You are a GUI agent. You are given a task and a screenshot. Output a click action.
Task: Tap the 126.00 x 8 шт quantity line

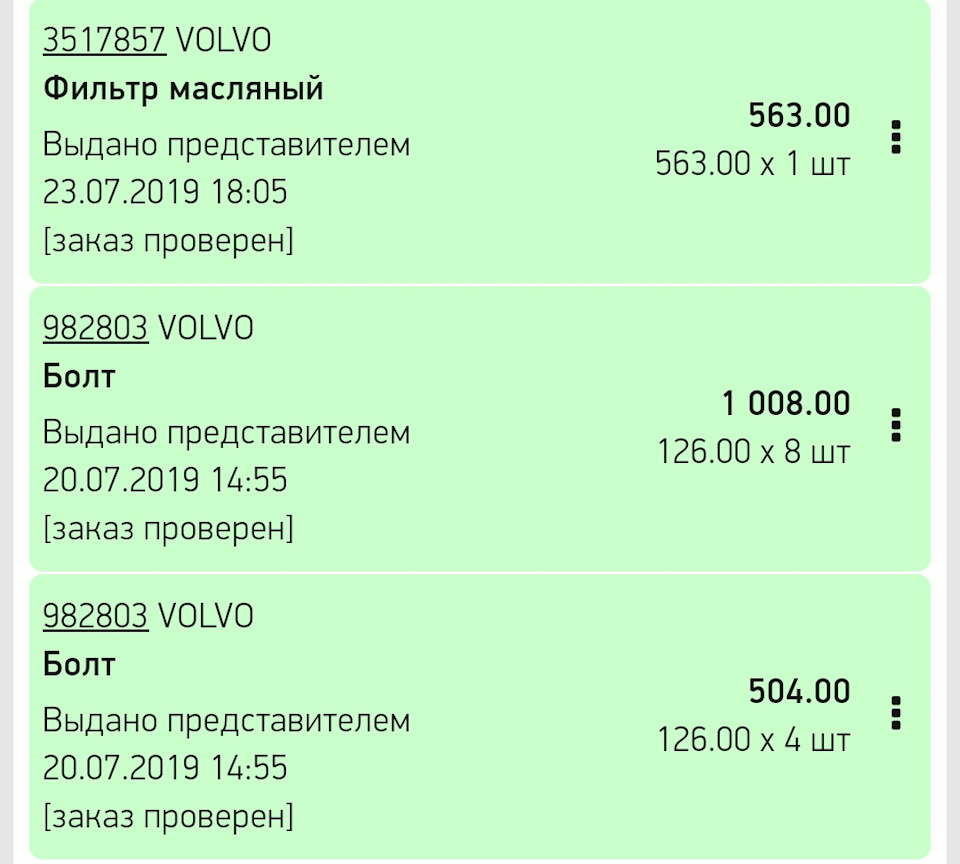[754, 452]
